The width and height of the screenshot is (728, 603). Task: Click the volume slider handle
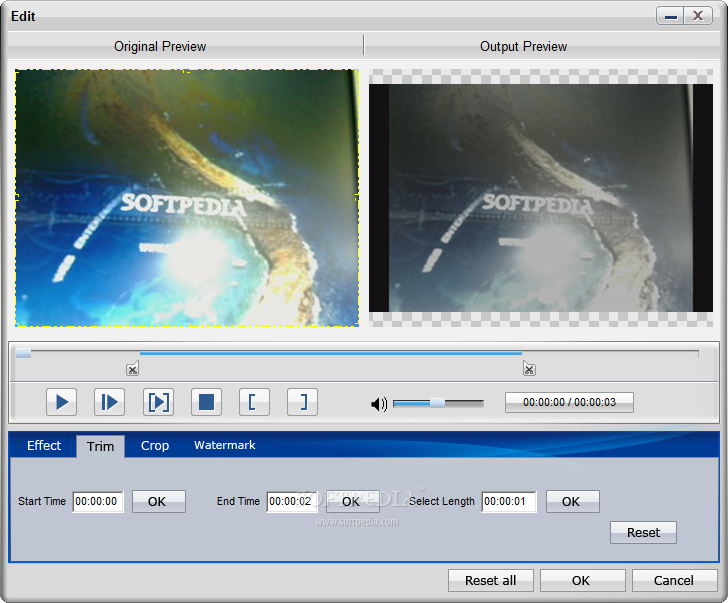437,403
